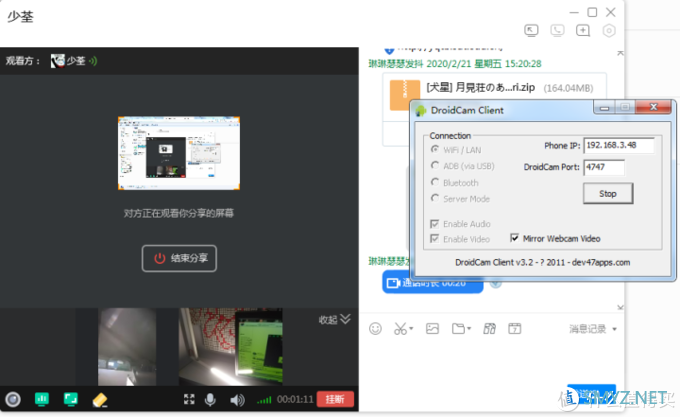Image resolution: width=680 pixels, height=417 pixels.
Task: Open screenshot tool dropdown arrow
Action: tap(411, 329)
